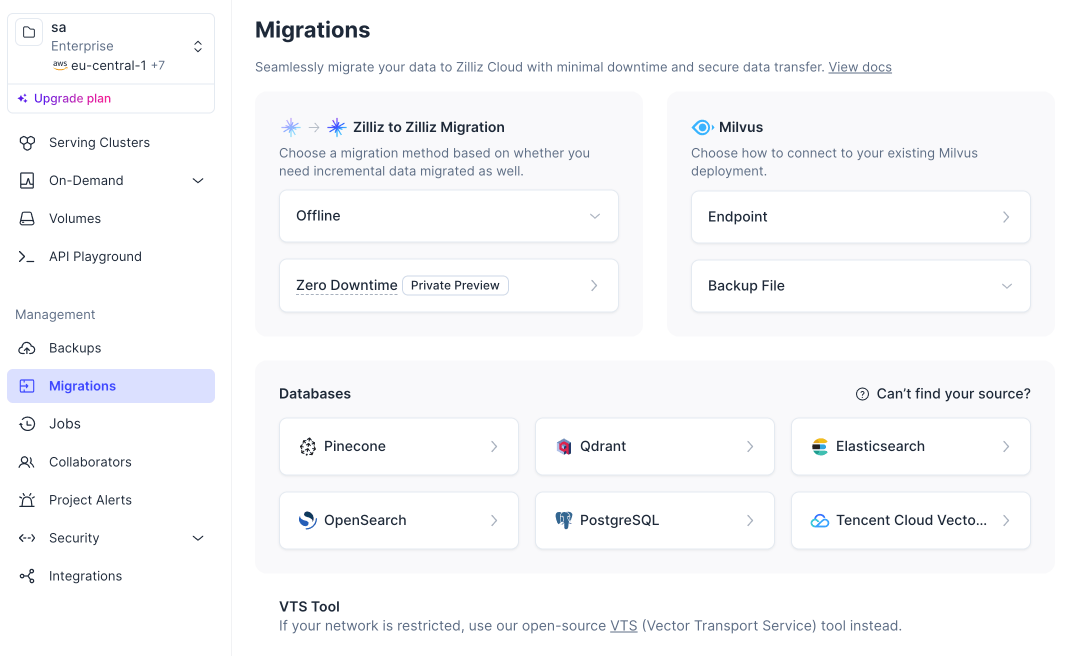
Task: Click the Tencent Cloud logo icon
Action: coord(820,521)
